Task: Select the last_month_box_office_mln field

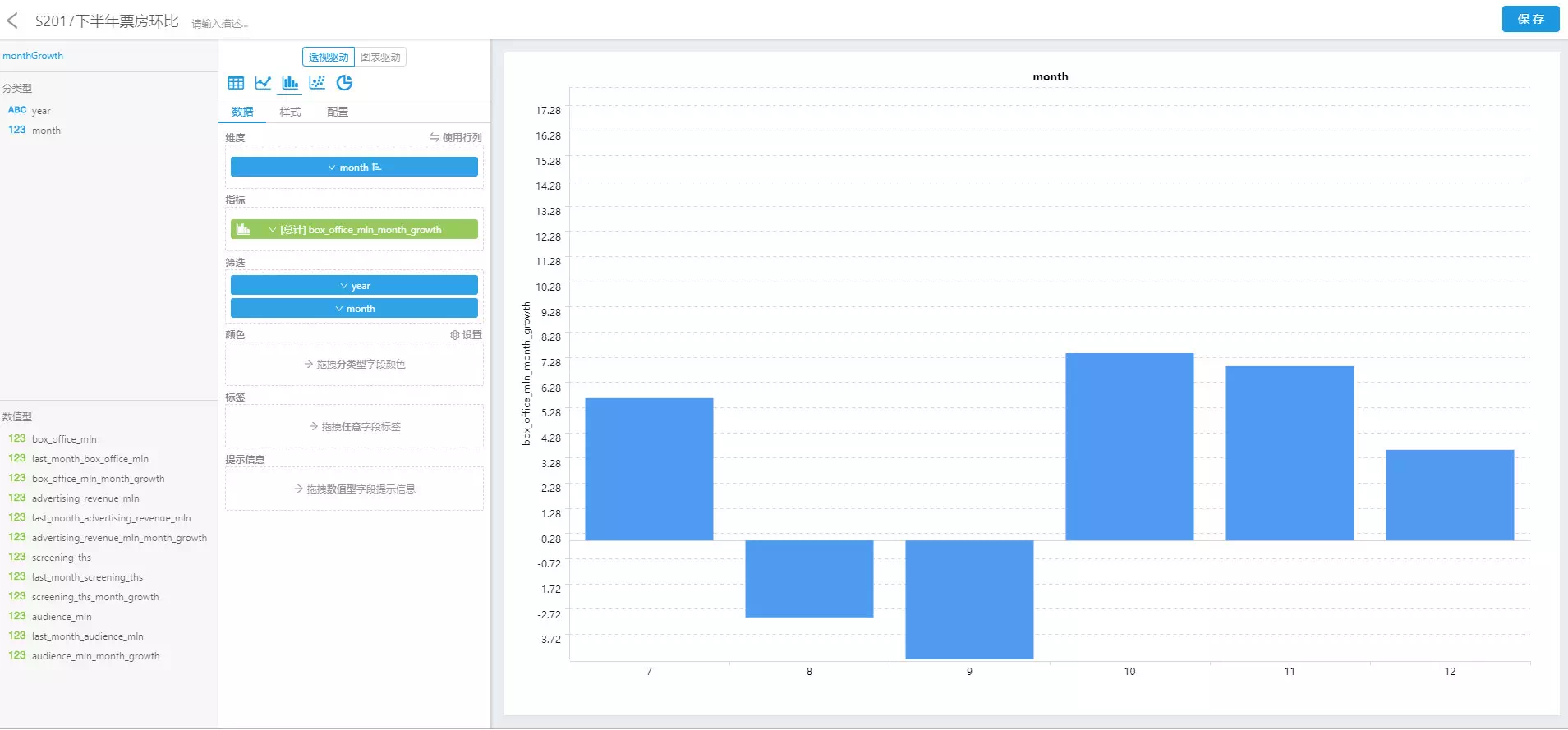Action: click(90, 459)
